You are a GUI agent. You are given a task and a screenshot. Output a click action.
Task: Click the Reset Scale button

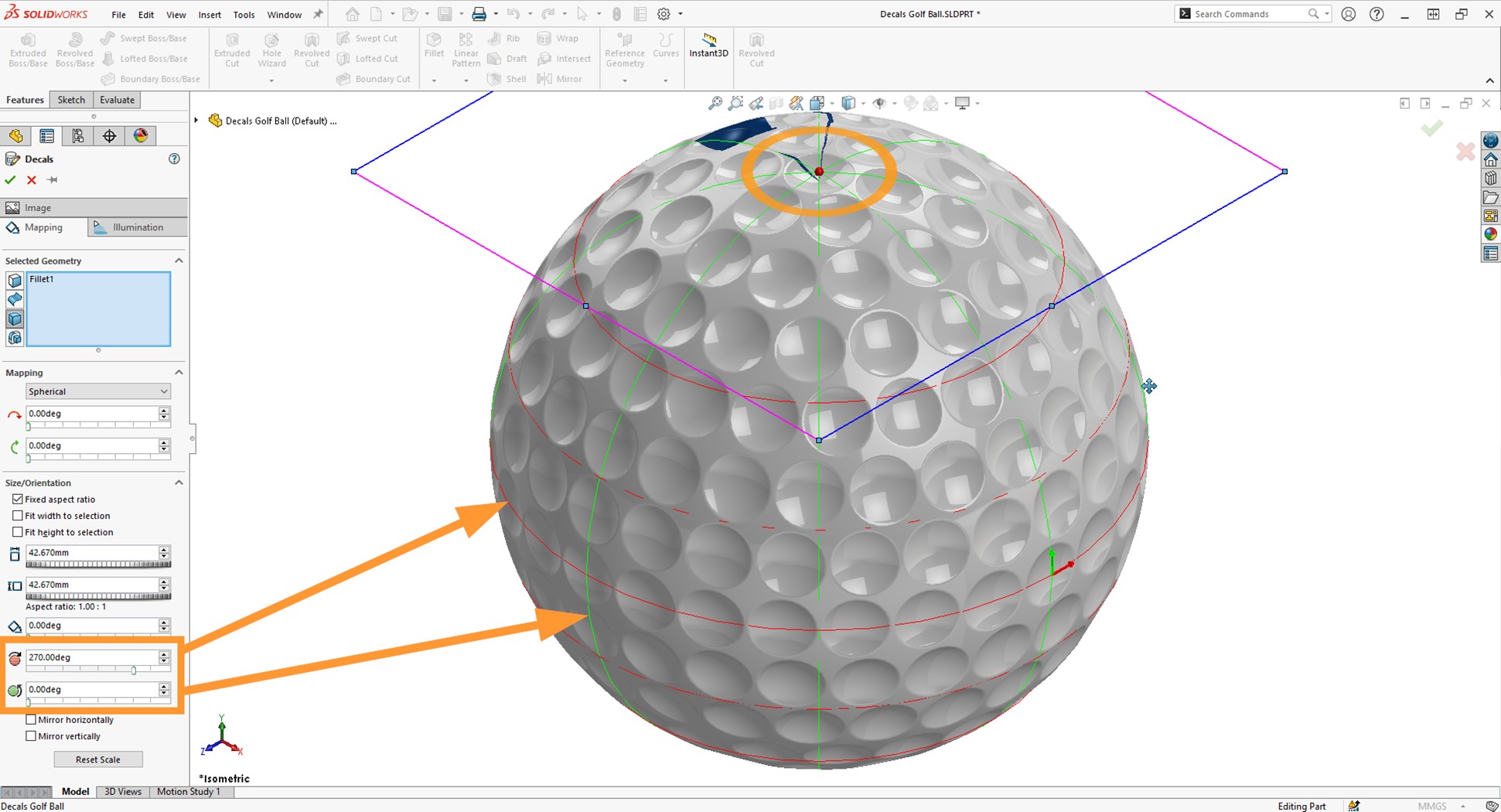point(98,759)
